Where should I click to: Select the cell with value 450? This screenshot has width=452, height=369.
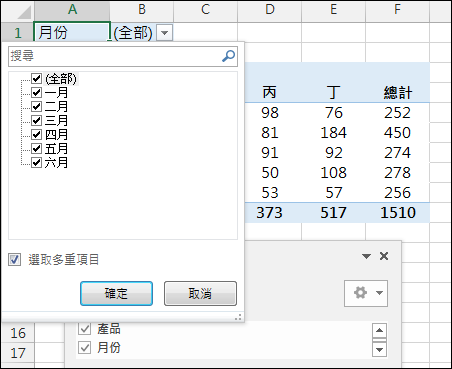click(398, 133)
